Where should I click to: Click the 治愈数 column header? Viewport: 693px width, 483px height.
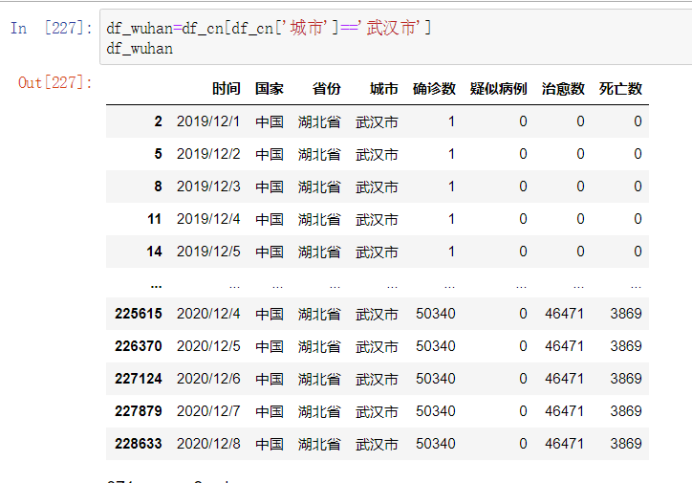click(563, 89)
